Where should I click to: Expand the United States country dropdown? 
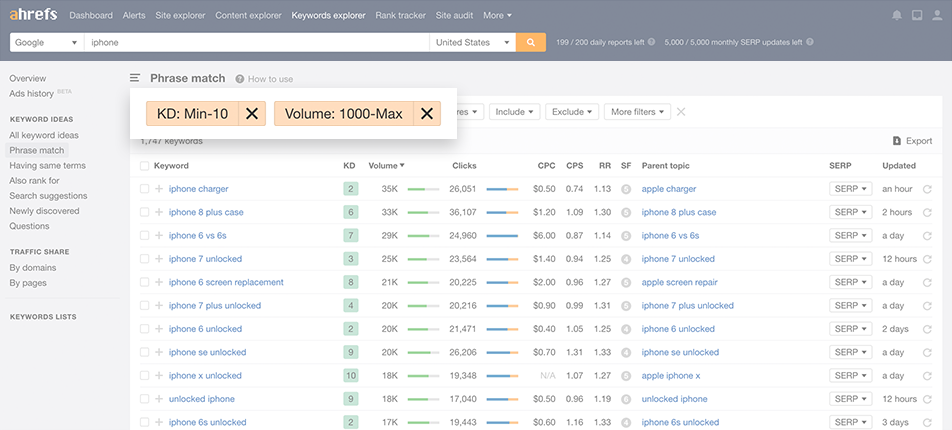point(473,43)
